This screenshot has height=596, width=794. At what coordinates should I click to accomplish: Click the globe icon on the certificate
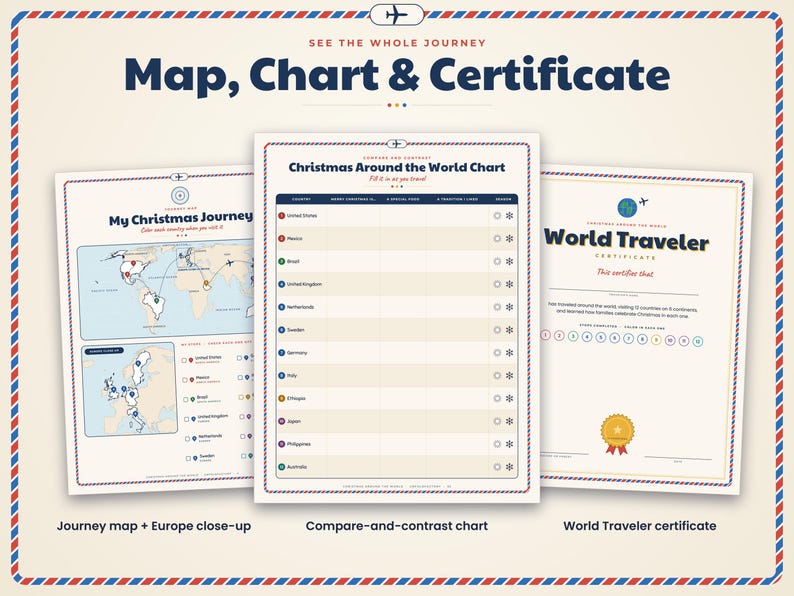pyautogui.click(x=627, y=208)
